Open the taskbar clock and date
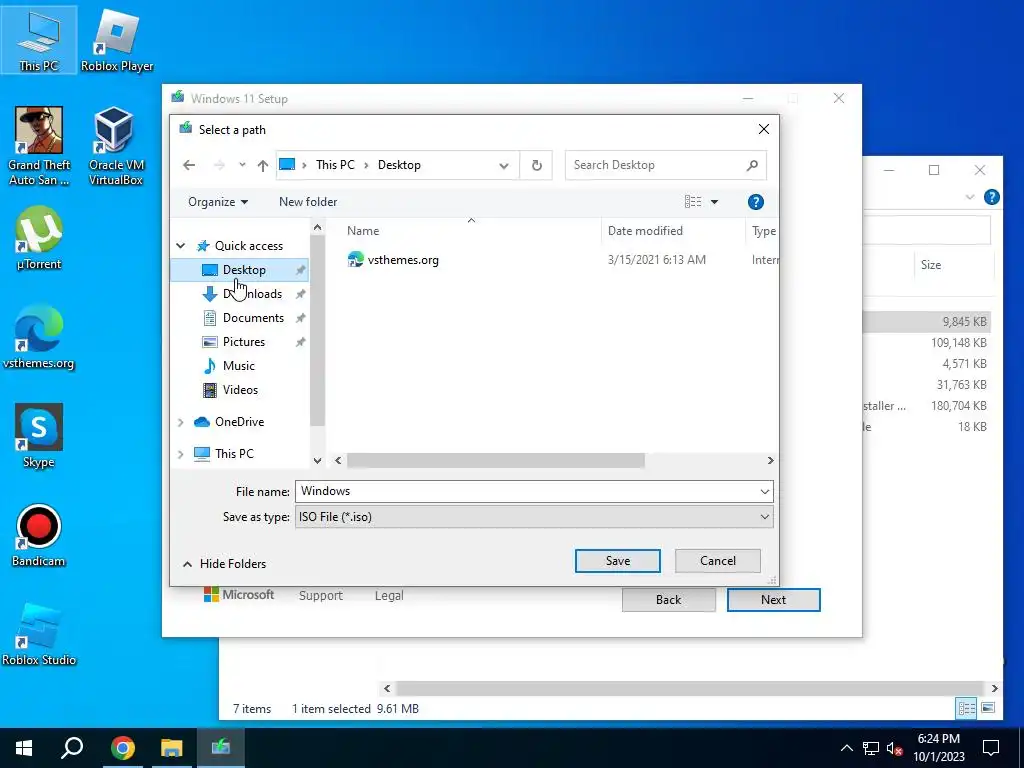 point(939,748)
